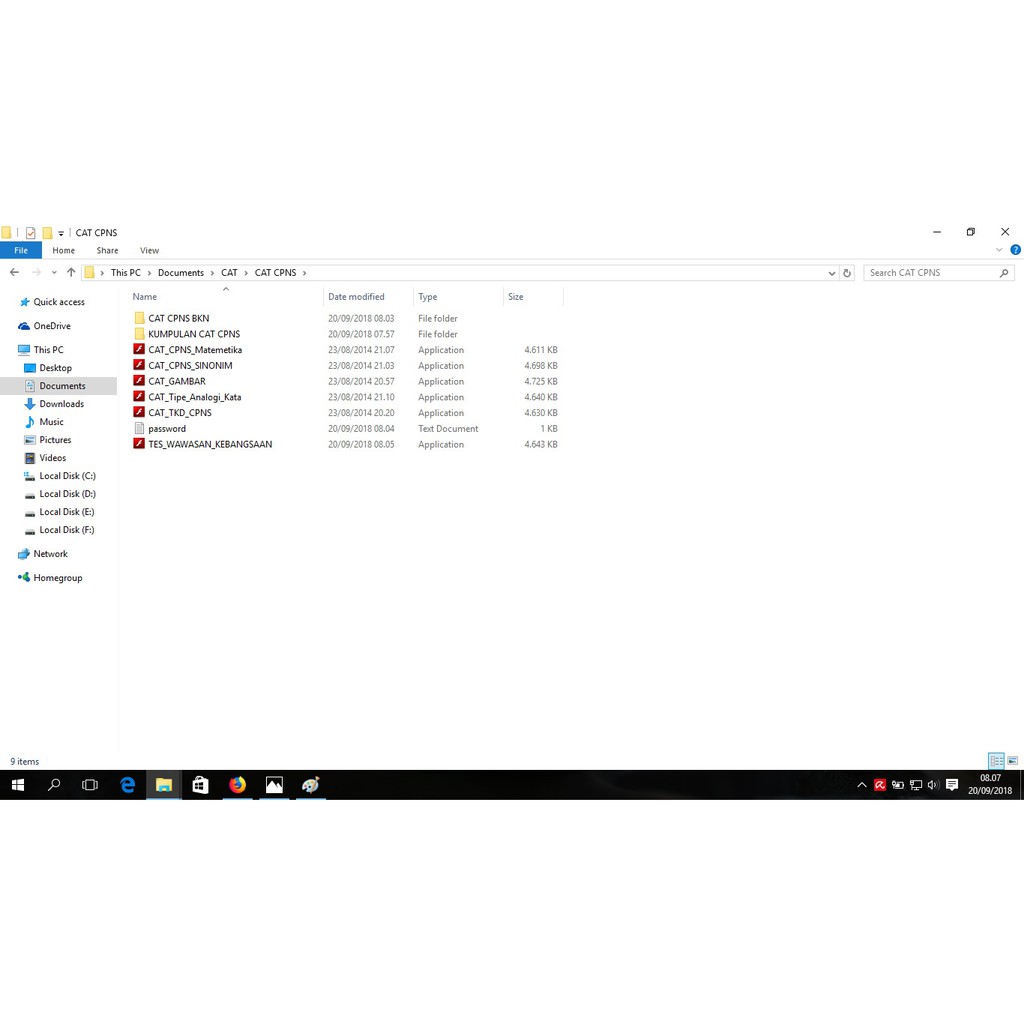Click the Refresh button beside address bar
1024x1024 pixels.
click(847, 273)
